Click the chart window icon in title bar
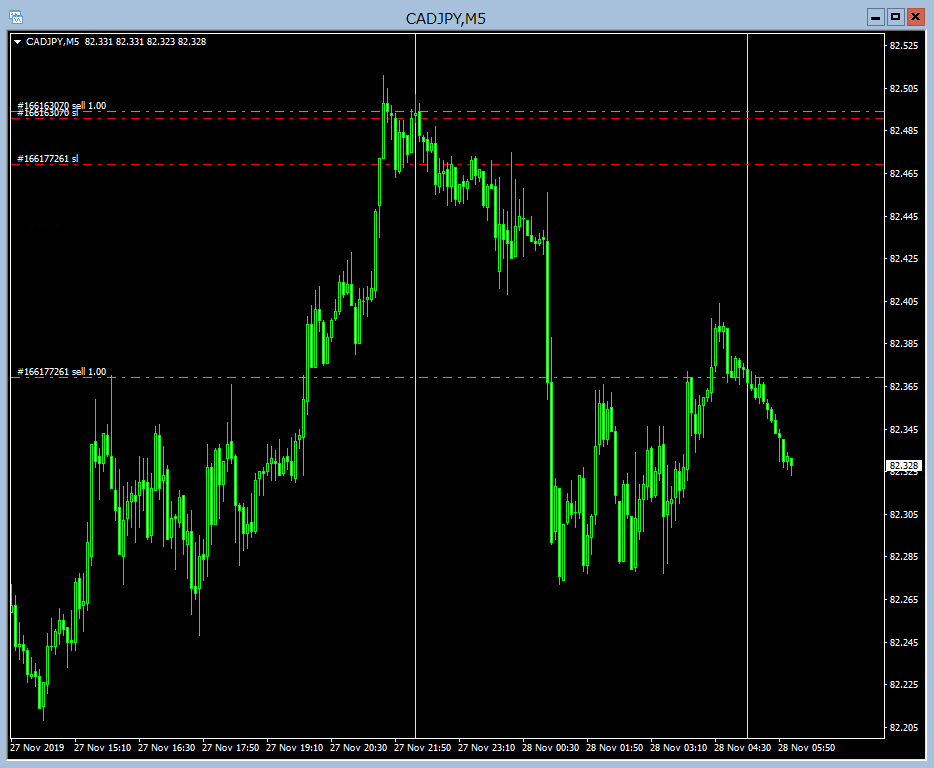934x768 pixels. point(16,17)
